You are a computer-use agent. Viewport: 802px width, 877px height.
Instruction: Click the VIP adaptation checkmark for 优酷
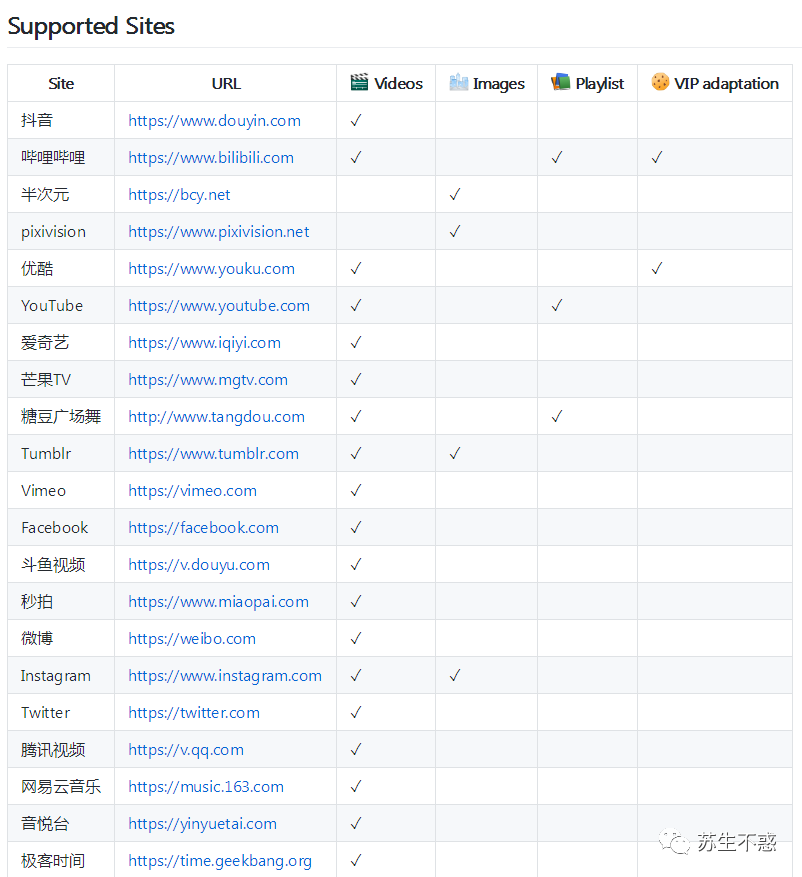(x=657, y=268)
